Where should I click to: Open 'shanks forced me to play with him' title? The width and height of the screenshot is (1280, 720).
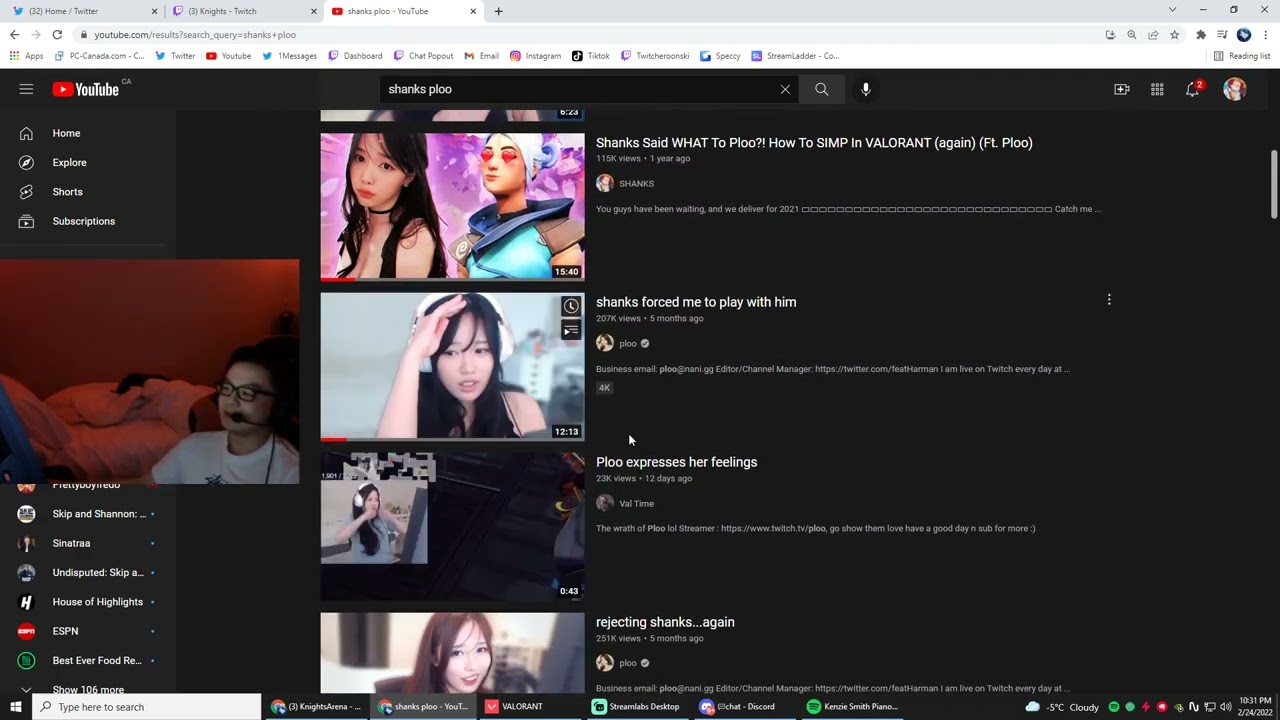coord(696,302)
